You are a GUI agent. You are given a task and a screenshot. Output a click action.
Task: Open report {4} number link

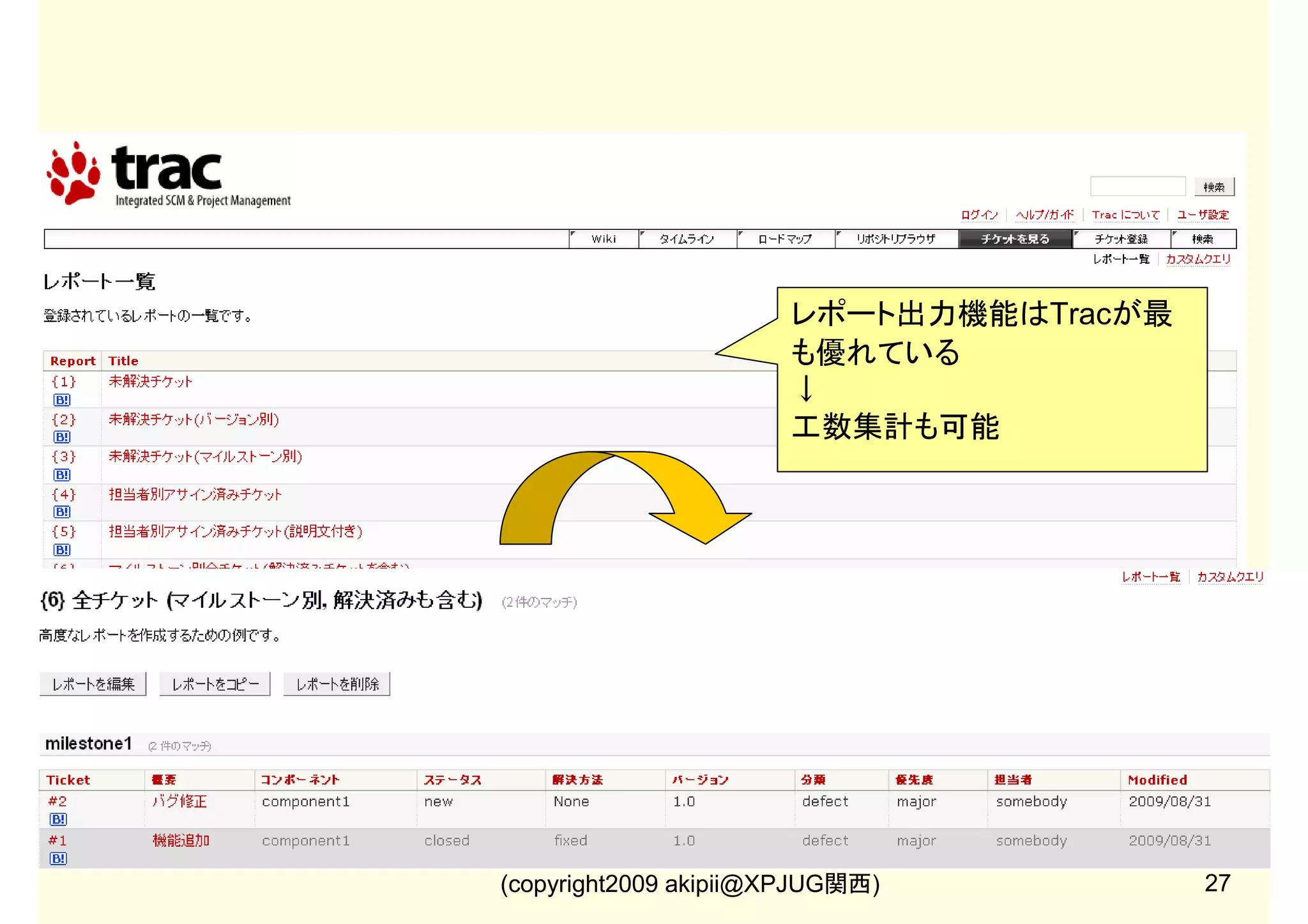pos(64,495)
